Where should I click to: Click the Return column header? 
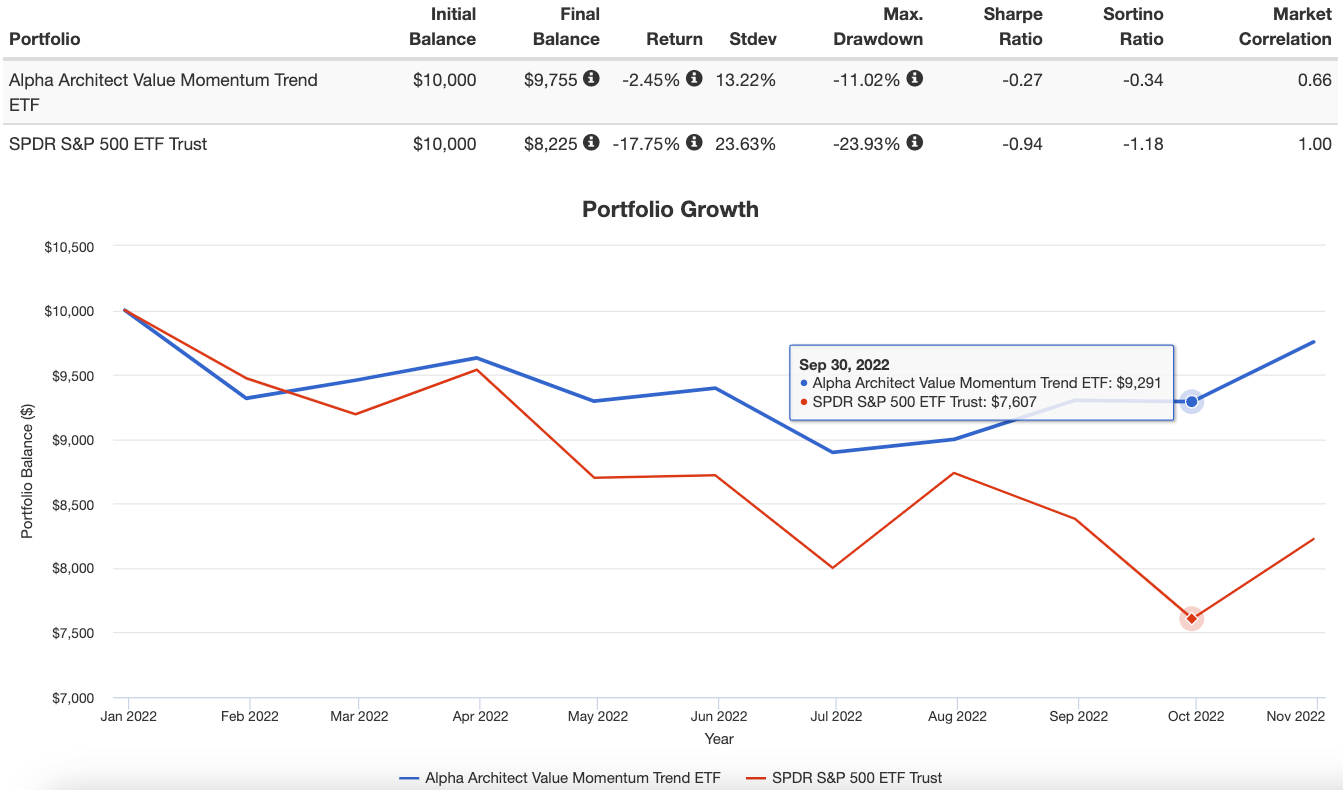point(675,39)
